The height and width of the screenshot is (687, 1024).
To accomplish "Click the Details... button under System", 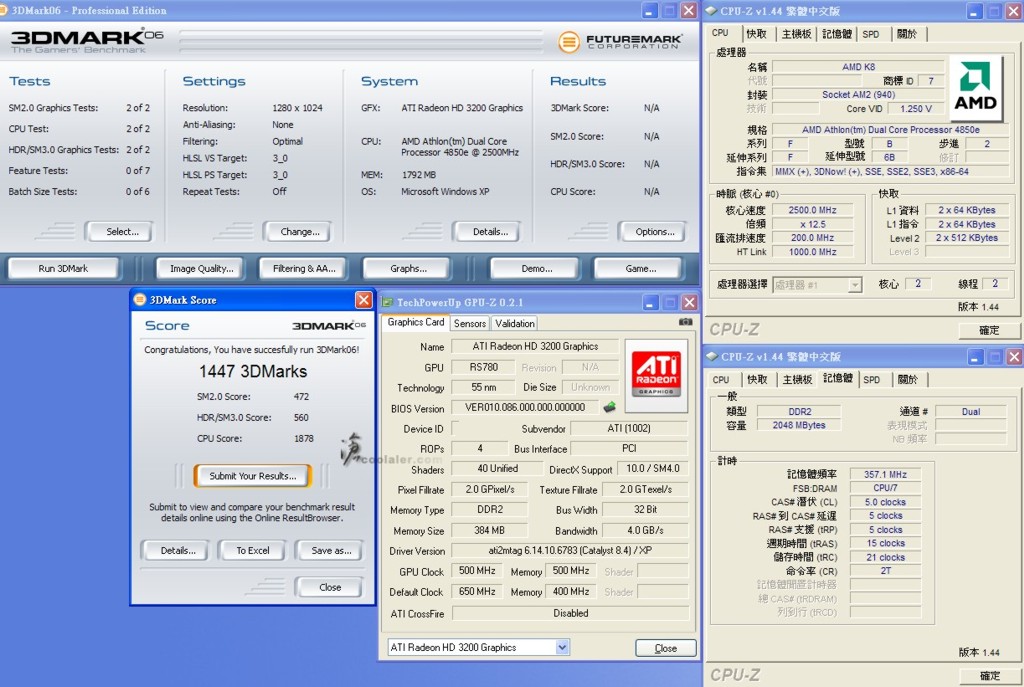I will pos(487,232).
